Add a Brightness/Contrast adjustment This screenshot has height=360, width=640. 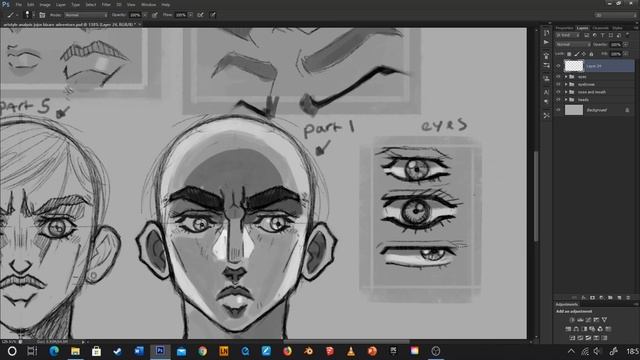tap(572, 320)
